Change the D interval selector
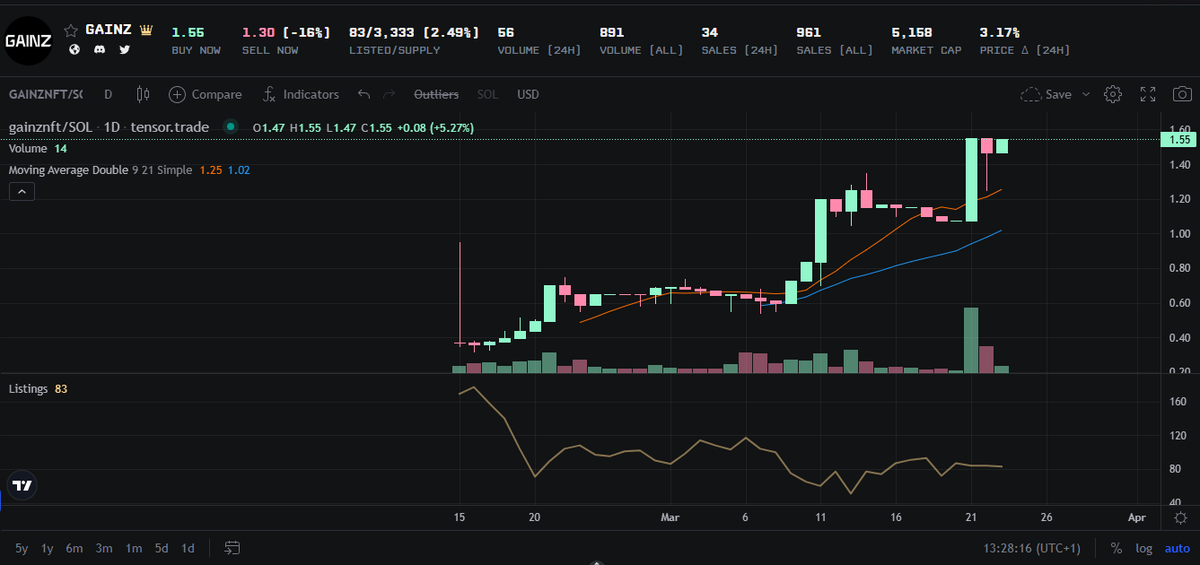Screen dimensions: 1200x565 [108, 94]
